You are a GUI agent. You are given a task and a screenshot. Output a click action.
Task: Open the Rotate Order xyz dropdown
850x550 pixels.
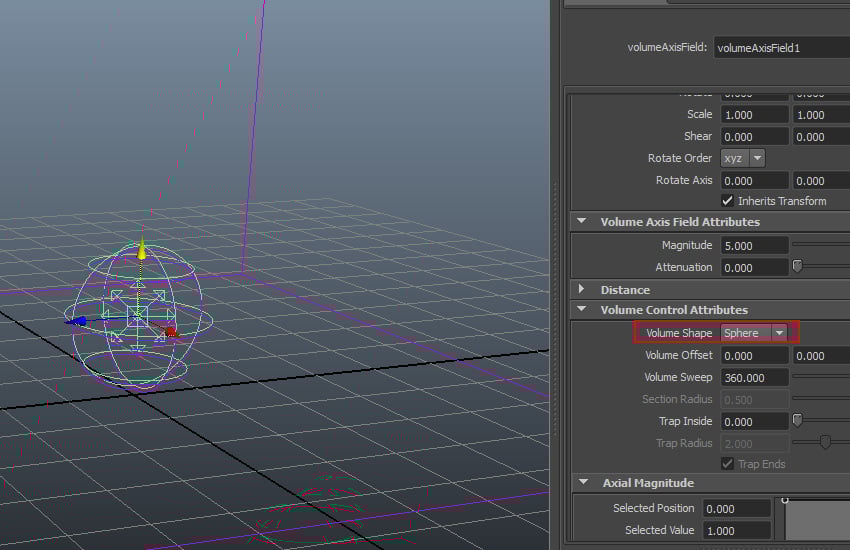743,158
